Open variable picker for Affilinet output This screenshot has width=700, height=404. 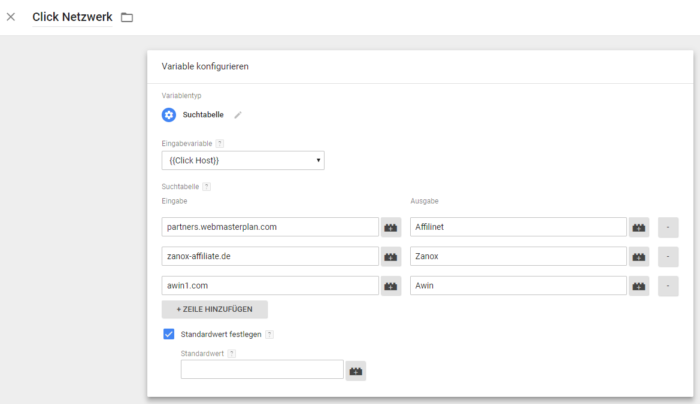click(639, 227)
